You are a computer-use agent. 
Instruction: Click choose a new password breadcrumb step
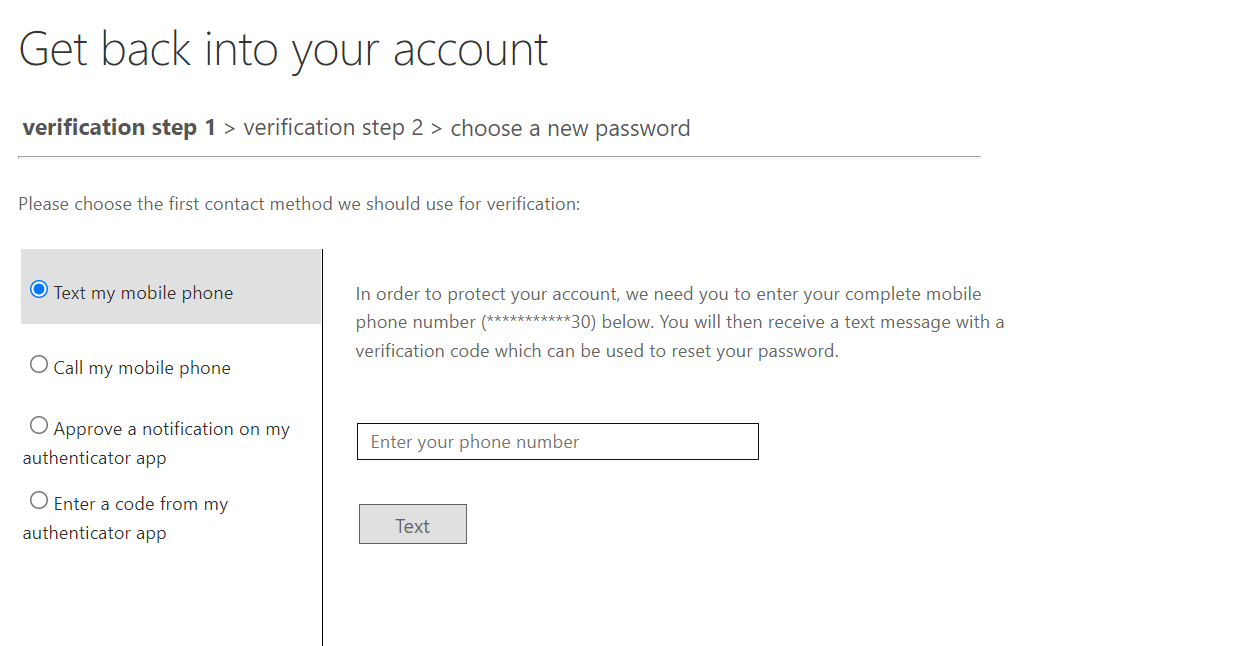570,129
